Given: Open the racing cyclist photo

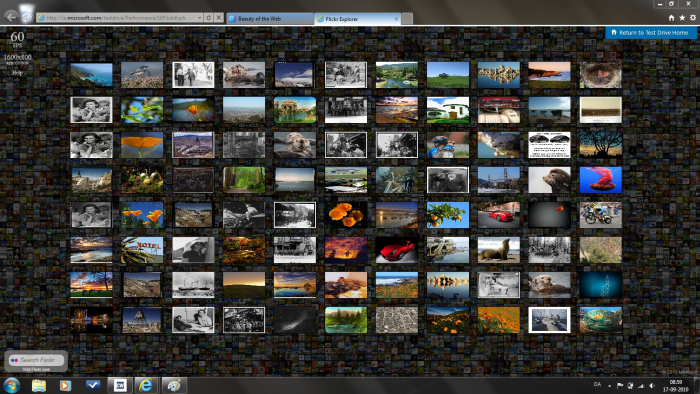Looking at the screenshot, I should (600, 215).
